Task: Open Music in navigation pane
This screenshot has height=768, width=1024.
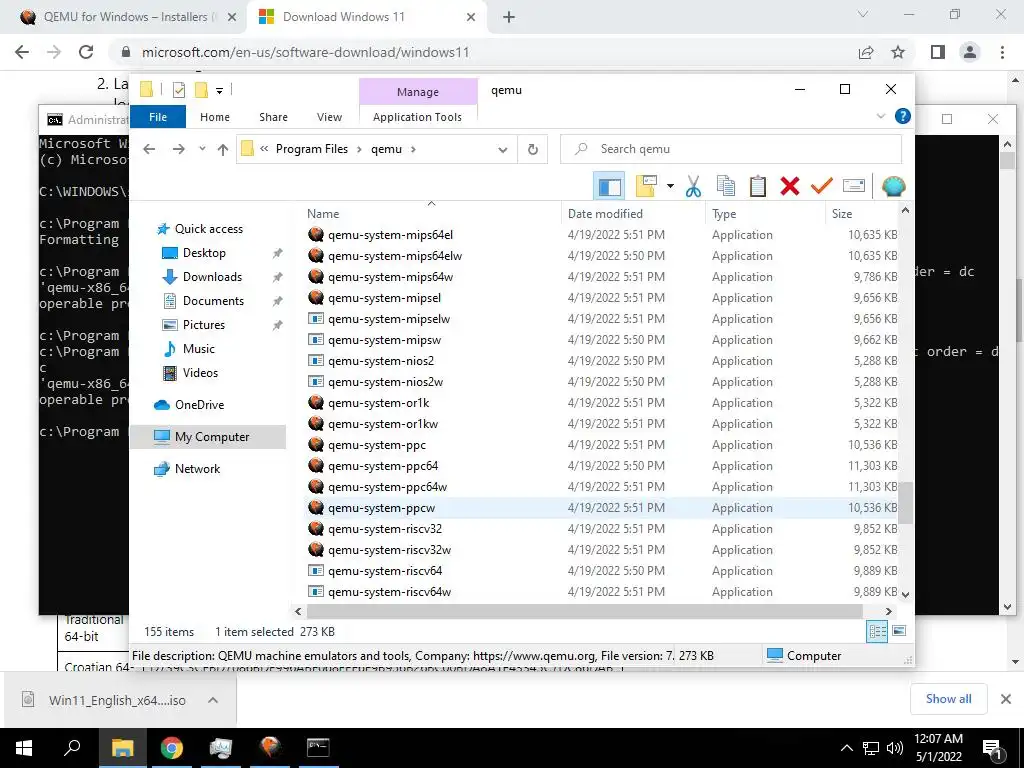Action: [x=199, y=349]
